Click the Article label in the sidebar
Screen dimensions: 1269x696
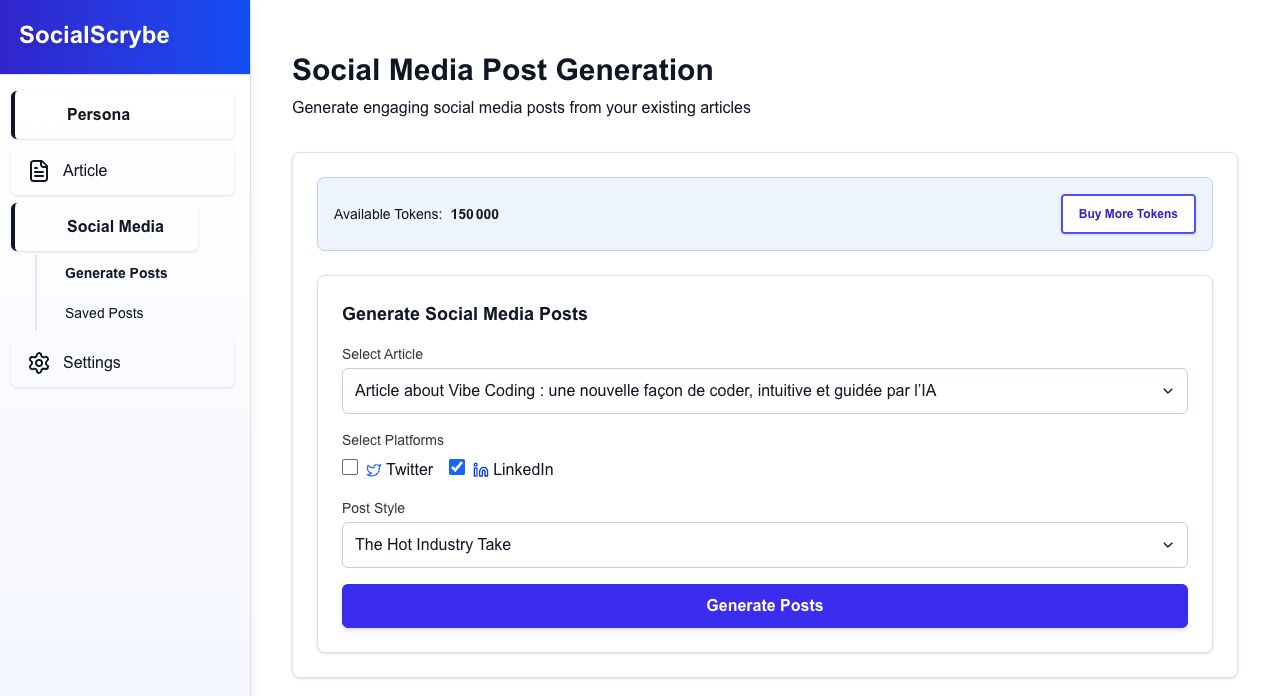[x=85, y=171]
